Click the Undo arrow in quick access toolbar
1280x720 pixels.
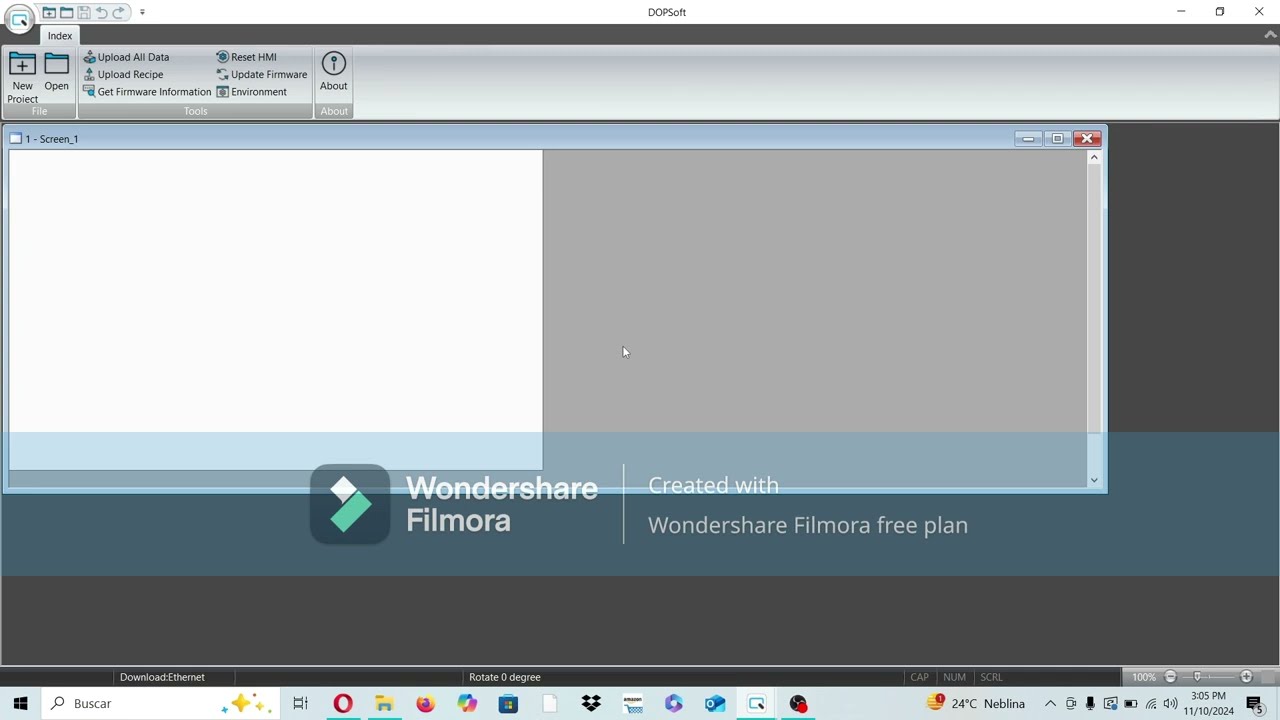[x=101, y=12]
